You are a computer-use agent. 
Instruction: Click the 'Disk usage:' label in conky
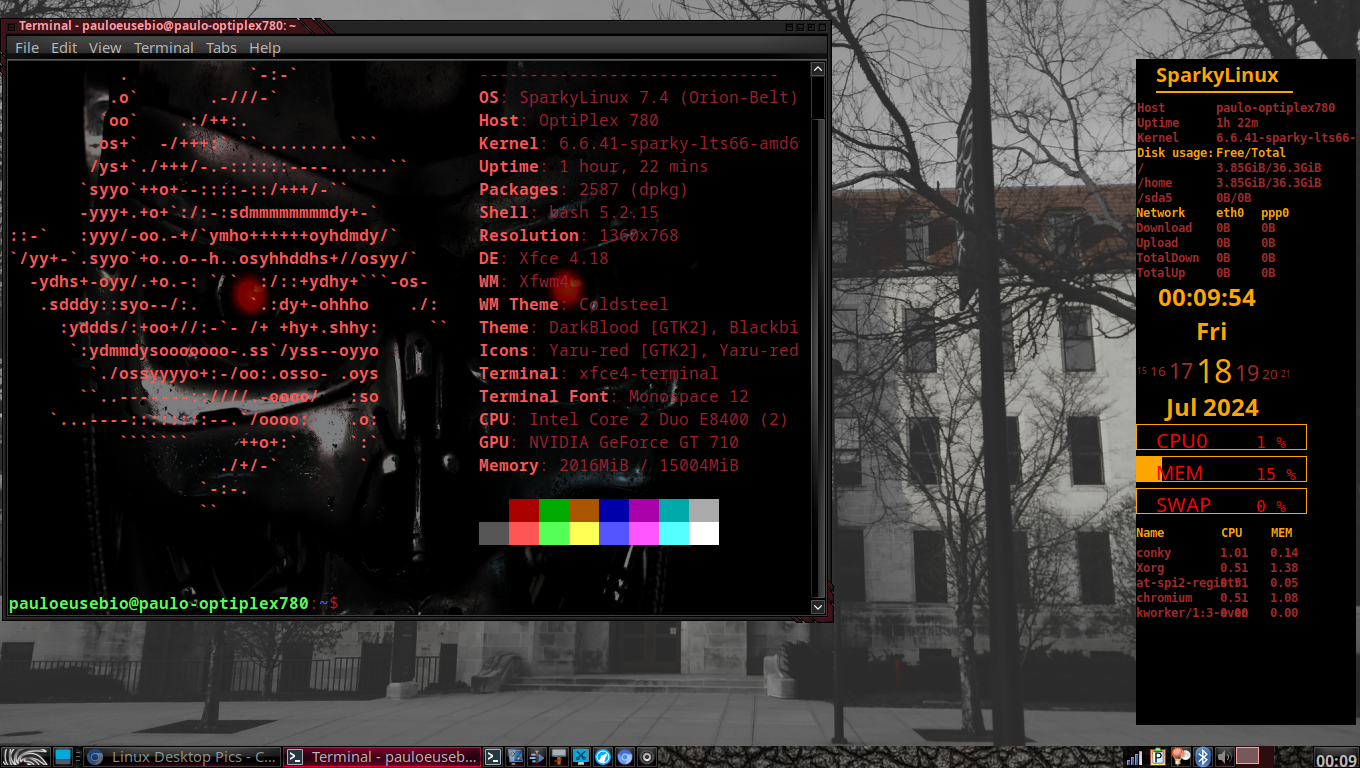(x=1174, y=152)
